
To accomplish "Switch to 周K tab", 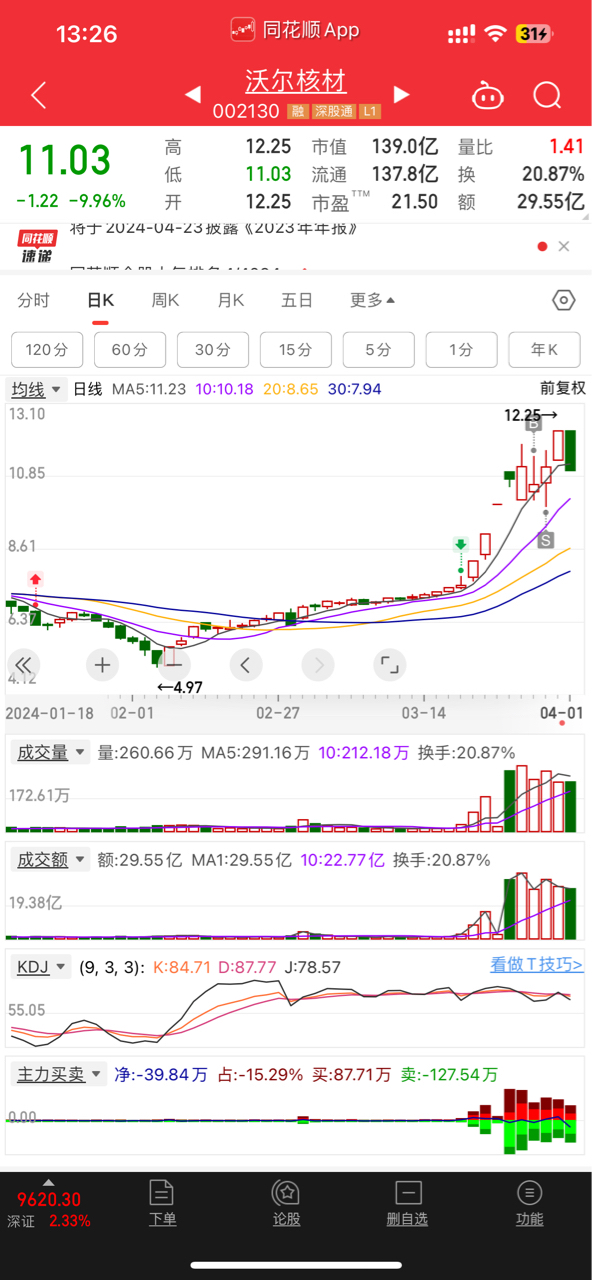I will click(x=165, y=300).
